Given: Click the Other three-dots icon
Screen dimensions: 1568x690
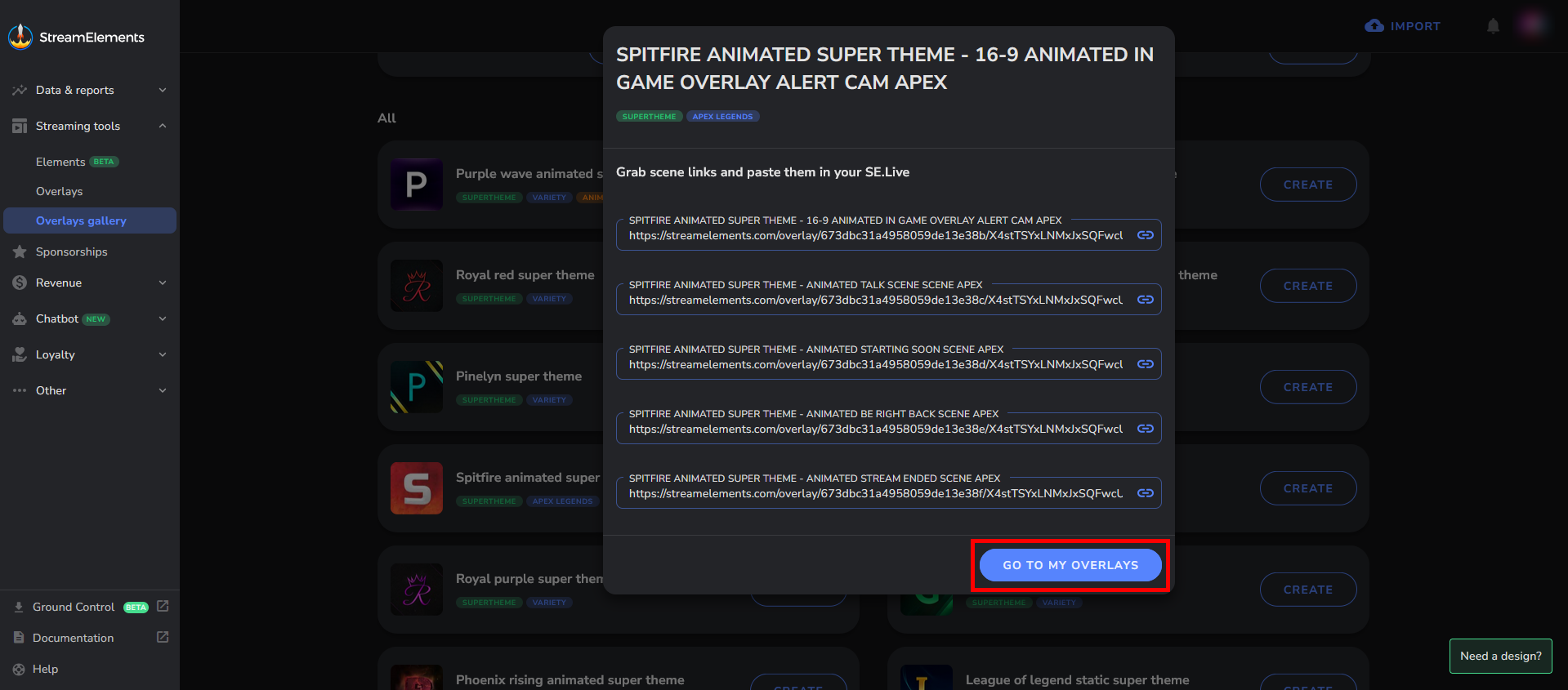Looking at the screenshot, I should click(x=20, y=390).
